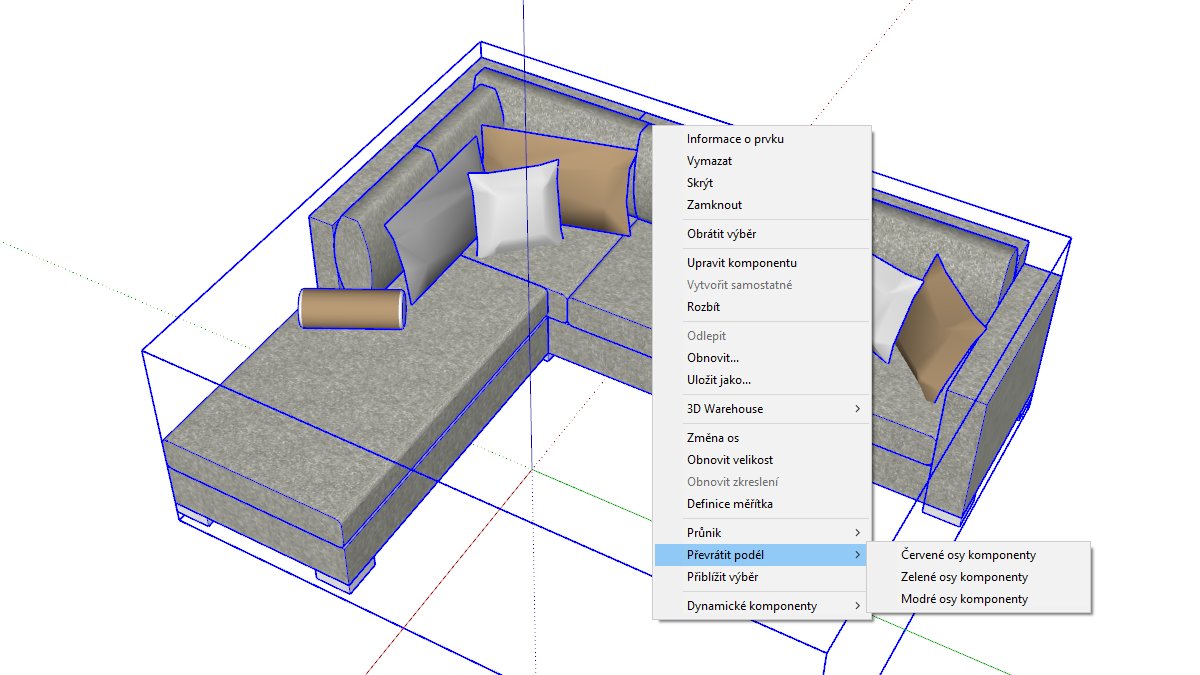Click Obnovit velikost to reset scale
Screen dimensions: 1200x675
click(x=729, y=460)
